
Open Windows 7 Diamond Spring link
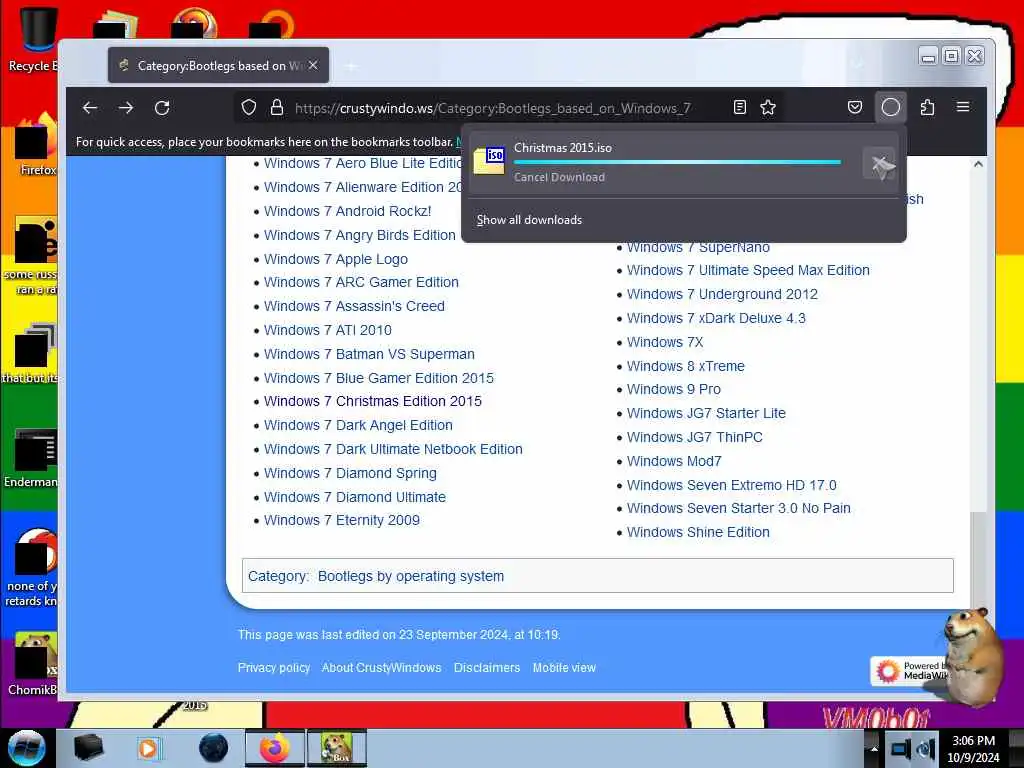350,473
